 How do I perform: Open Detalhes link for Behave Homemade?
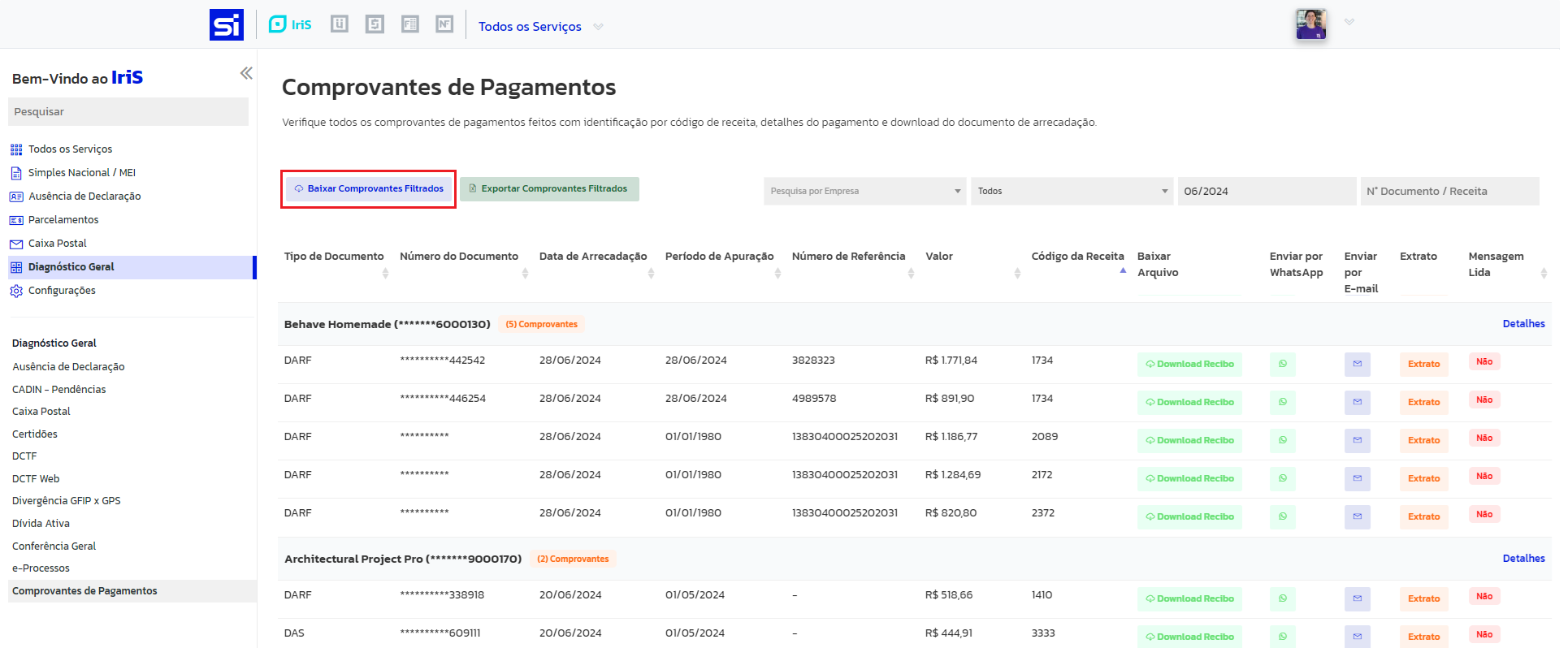tap(1523, 324)
